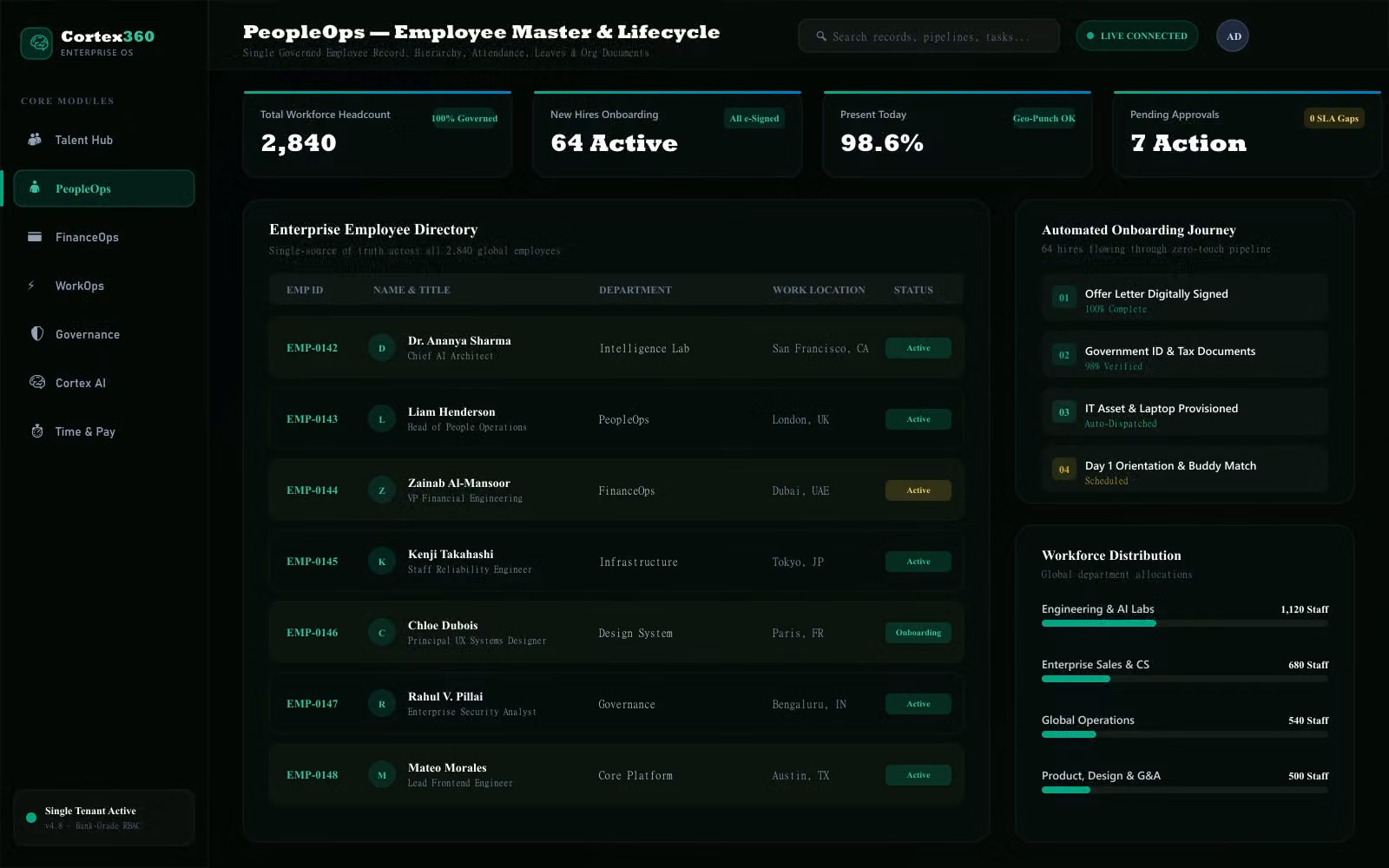The height and width of the screenshot is (868, 1389).
Task: Click the Enterprise Sales & CS progress bar
Action: click(1185, 679)
